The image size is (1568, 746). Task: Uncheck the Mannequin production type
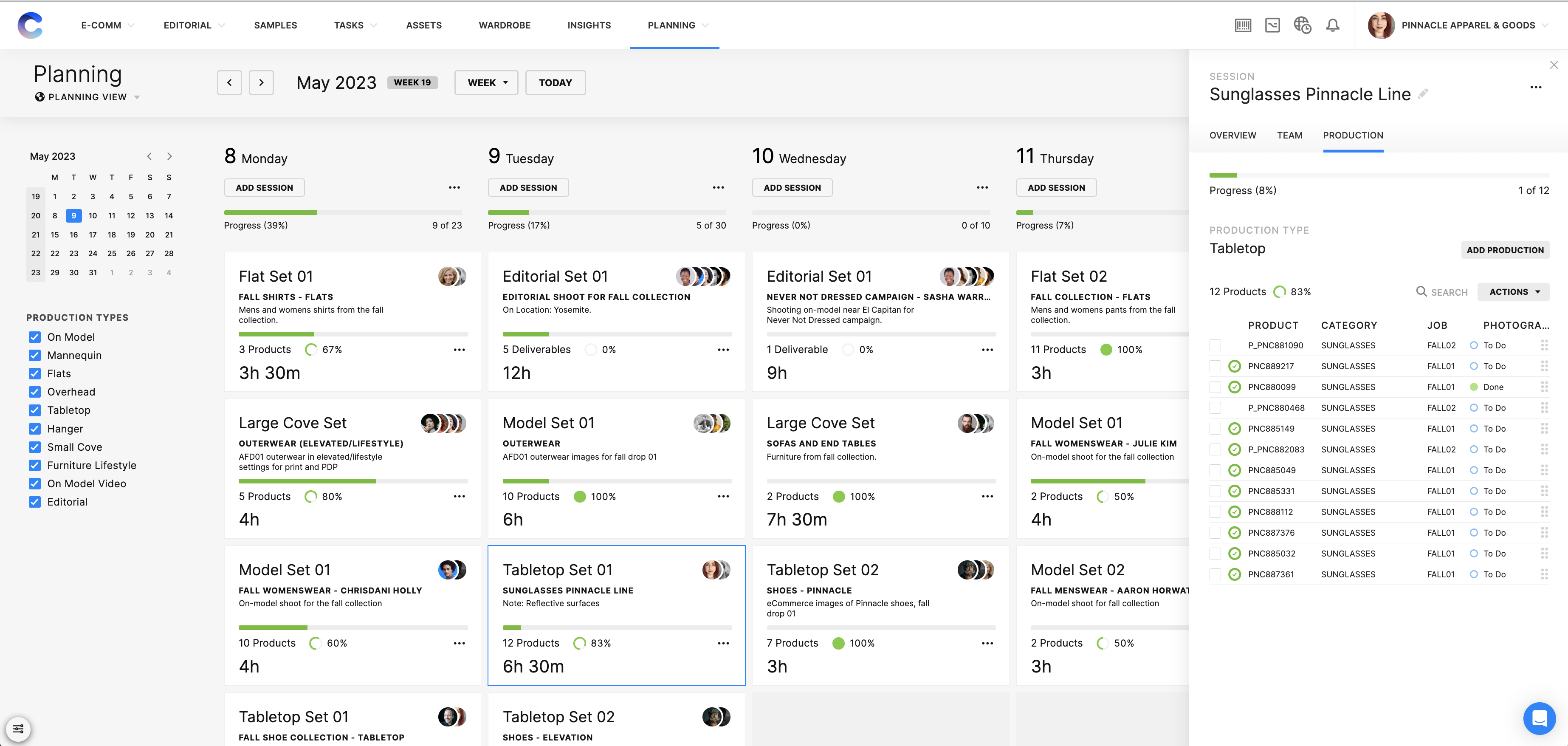coord(35,355)
